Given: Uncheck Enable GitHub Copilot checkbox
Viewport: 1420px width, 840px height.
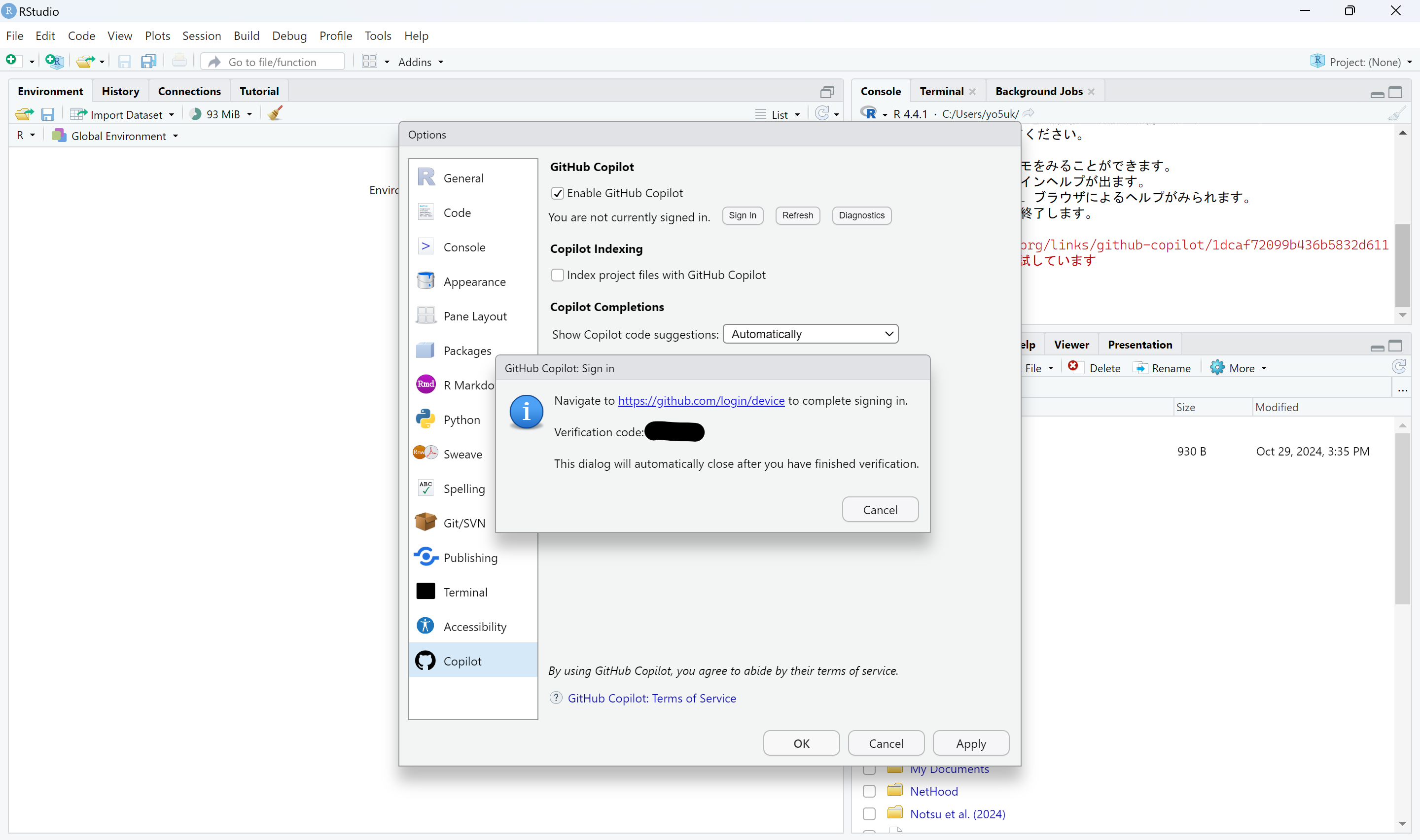Looking at the screenshot, I should coord(558,194).
